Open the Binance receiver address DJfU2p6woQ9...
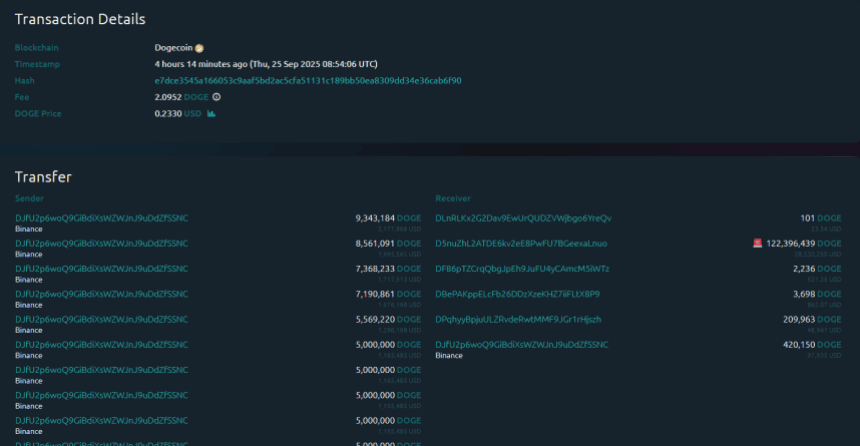This screenshot has width=860, height=446. 521,345
